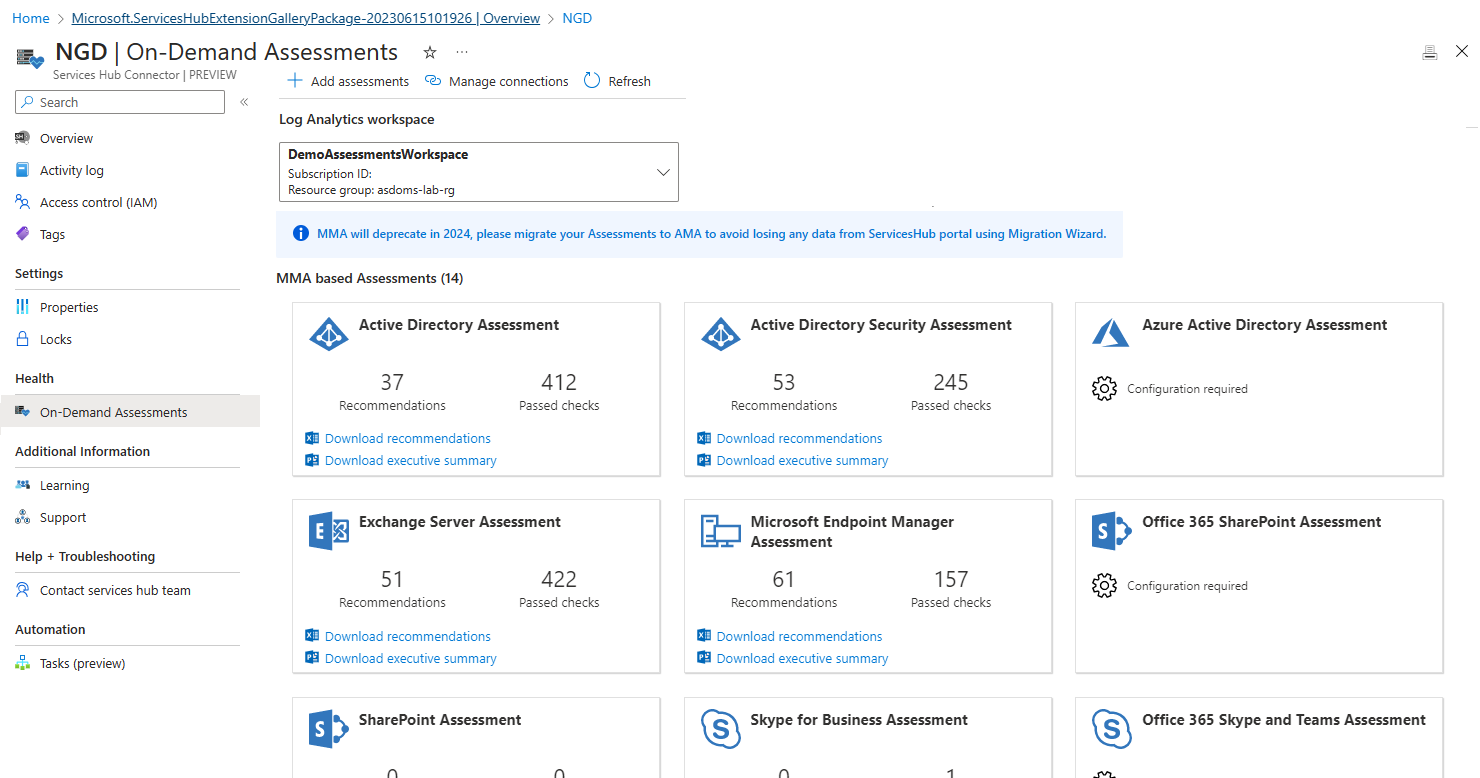This screenshot has height=778, width=1480.
Task: Click the Active Directory Security Assessment icon
Action: [721, 334]
